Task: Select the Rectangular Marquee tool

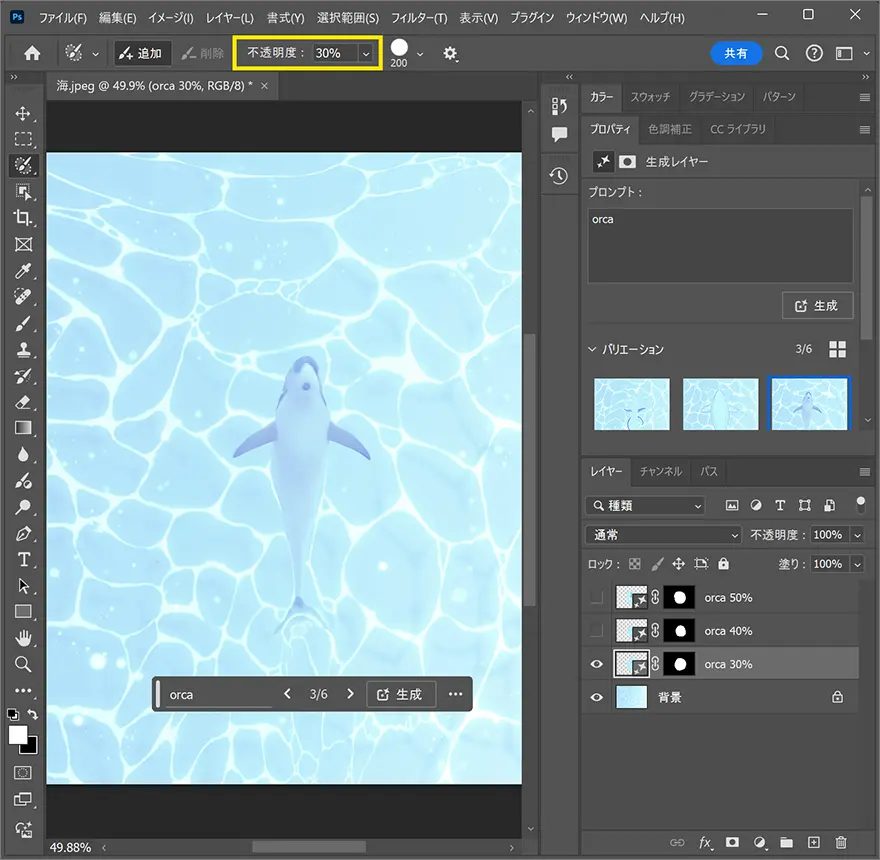Action: 23,139
